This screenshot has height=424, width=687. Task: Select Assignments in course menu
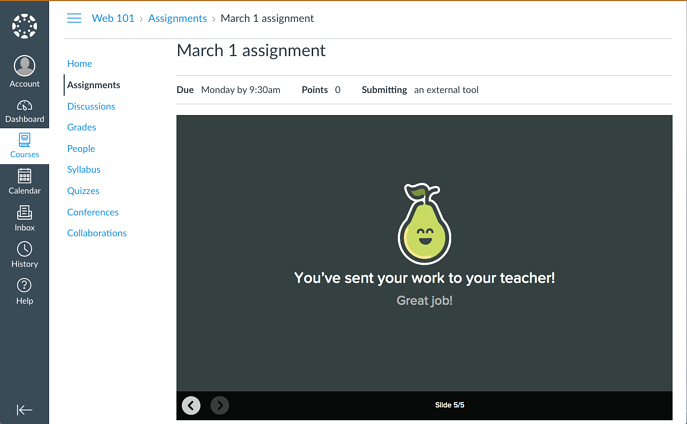click(93, 85)
